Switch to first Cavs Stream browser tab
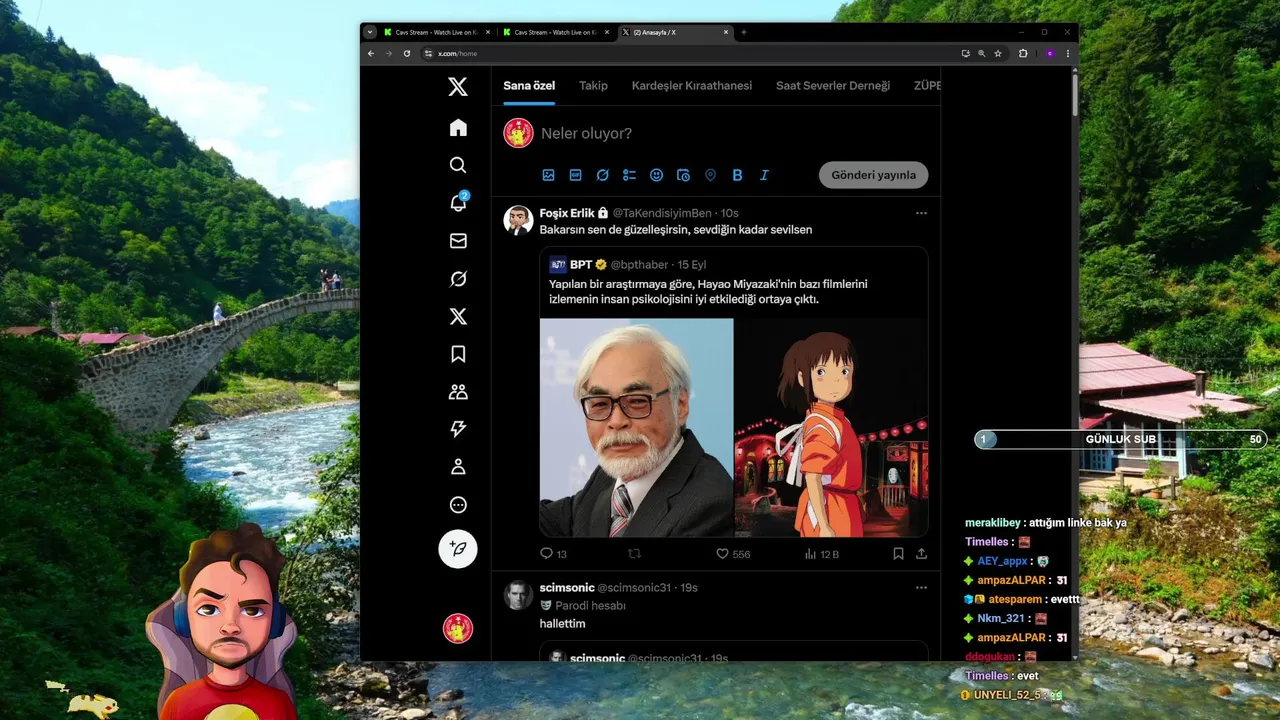Viewport: 1280px width, 720px height. tap(437, 32)
